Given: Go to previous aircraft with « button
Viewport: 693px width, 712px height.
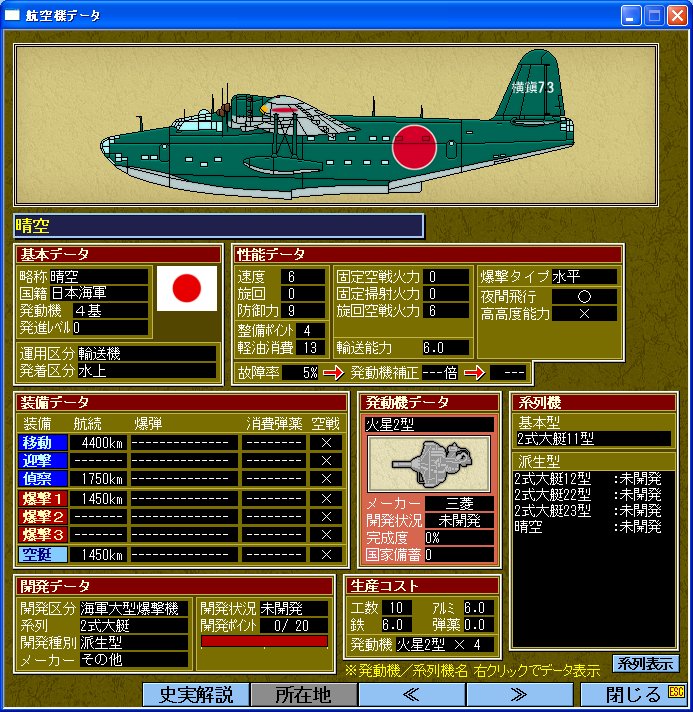Looking at the screenshot, I should [411, 695].
